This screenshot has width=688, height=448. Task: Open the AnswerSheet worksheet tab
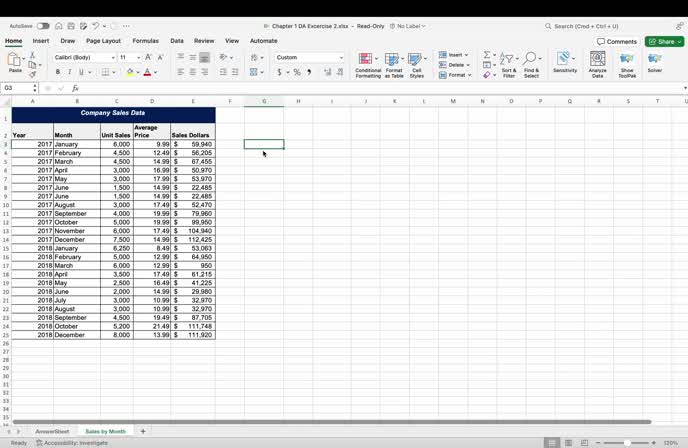click(52, 431)
